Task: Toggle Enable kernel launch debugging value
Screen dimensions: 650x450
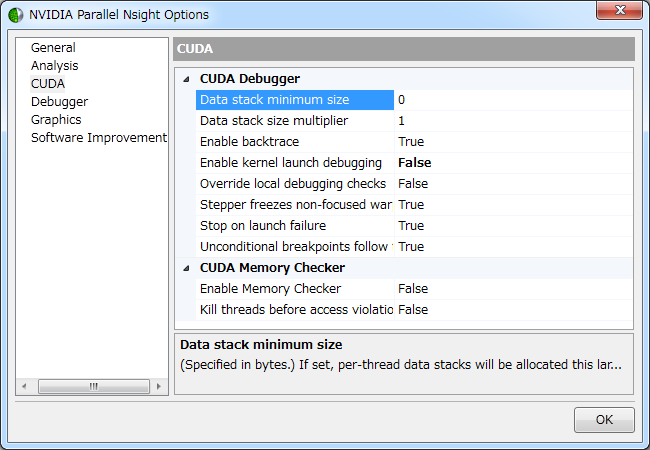Action: pos(510,163)
